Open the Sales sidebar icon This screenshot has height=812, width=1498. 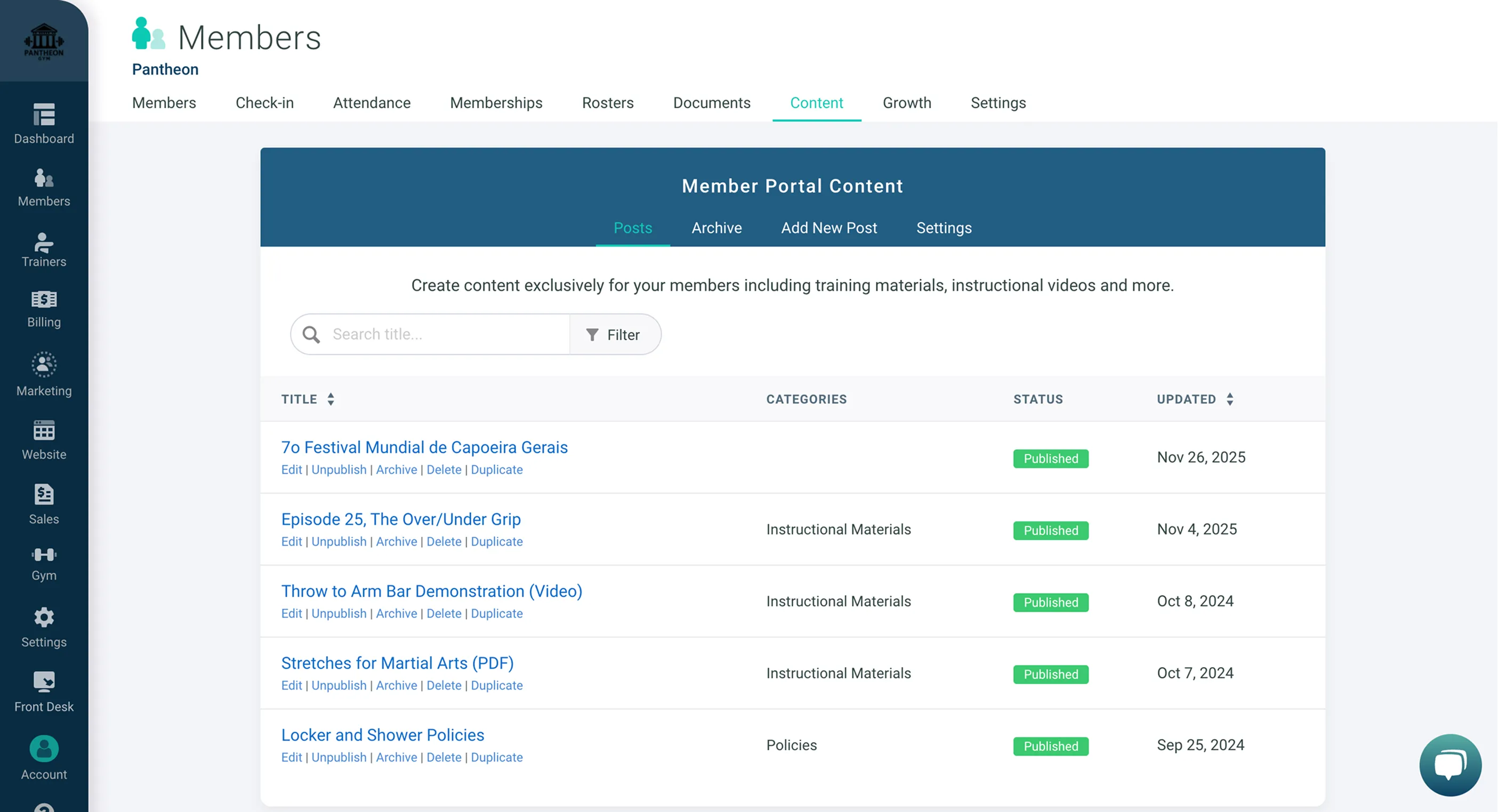[44, 494]
